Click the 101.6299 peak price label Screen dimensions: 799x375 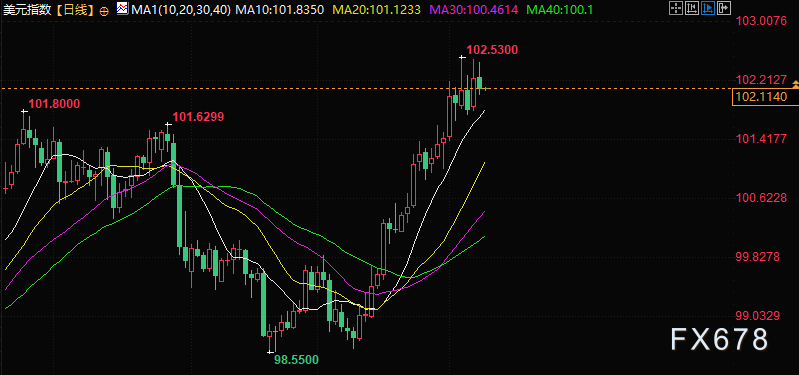click(198, 117)
